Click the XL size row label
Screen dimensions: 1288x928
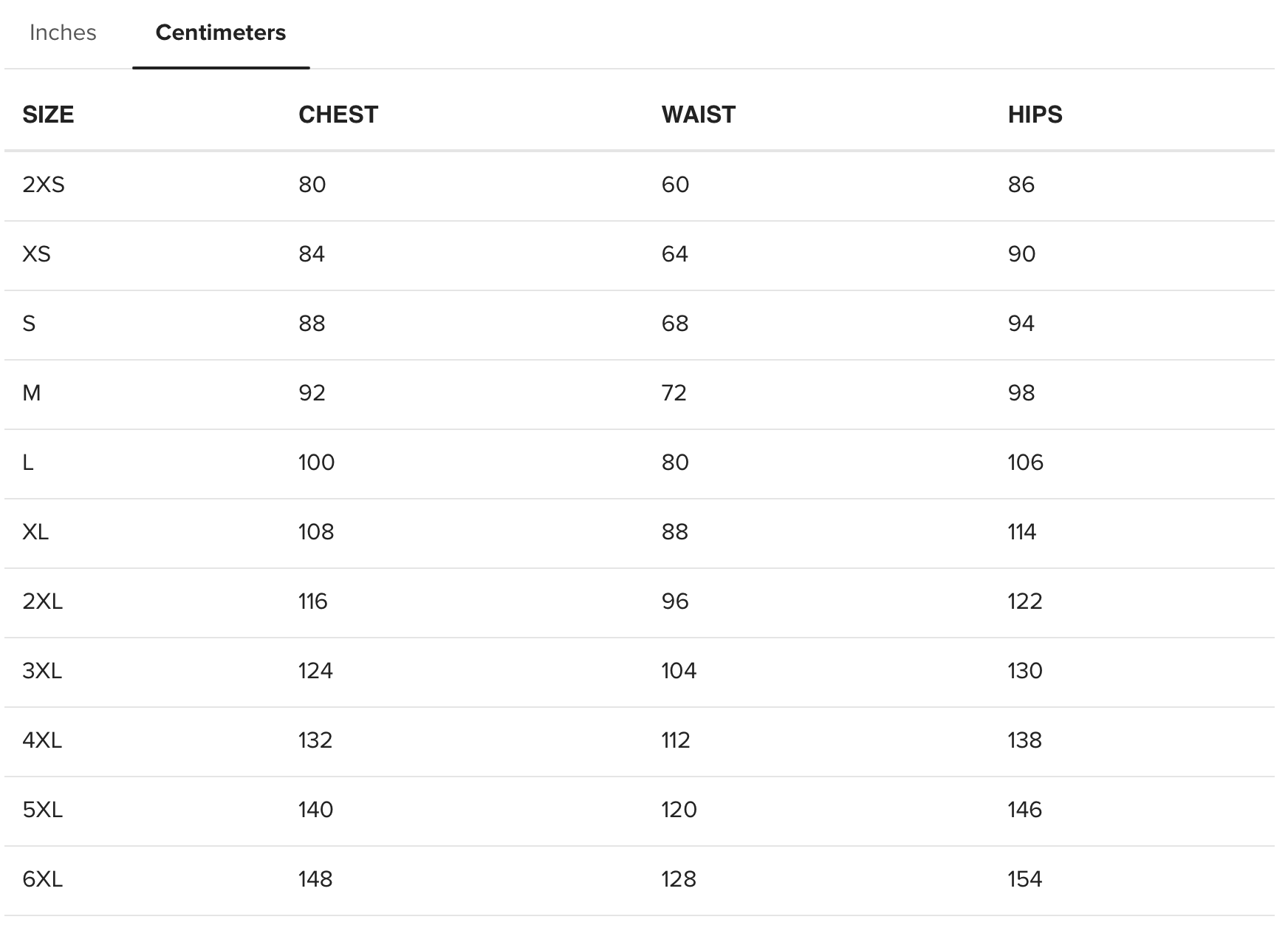(x=35, y=532)
